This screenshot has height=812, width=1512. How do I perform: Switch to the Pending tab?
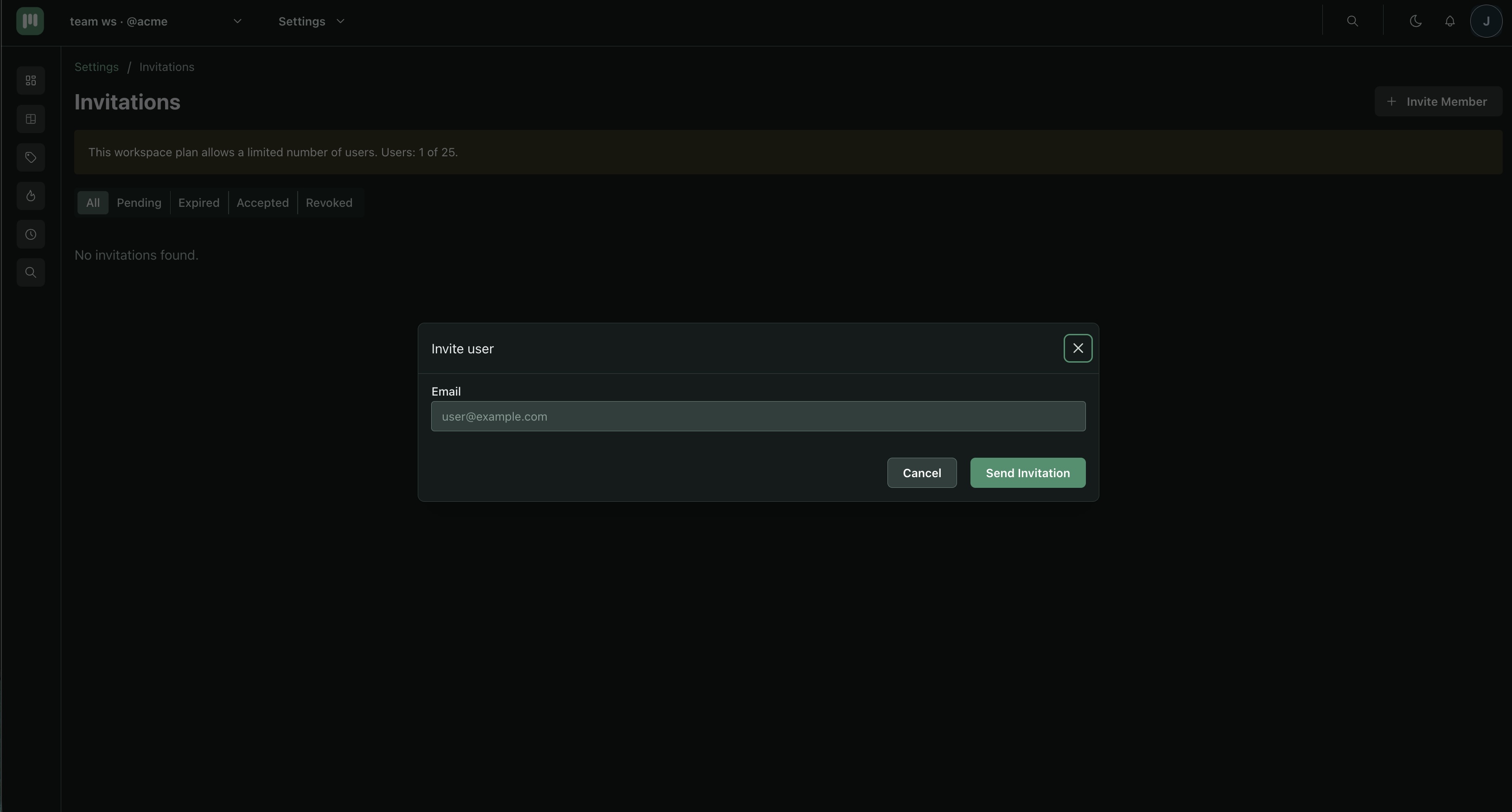click(139, 203)
